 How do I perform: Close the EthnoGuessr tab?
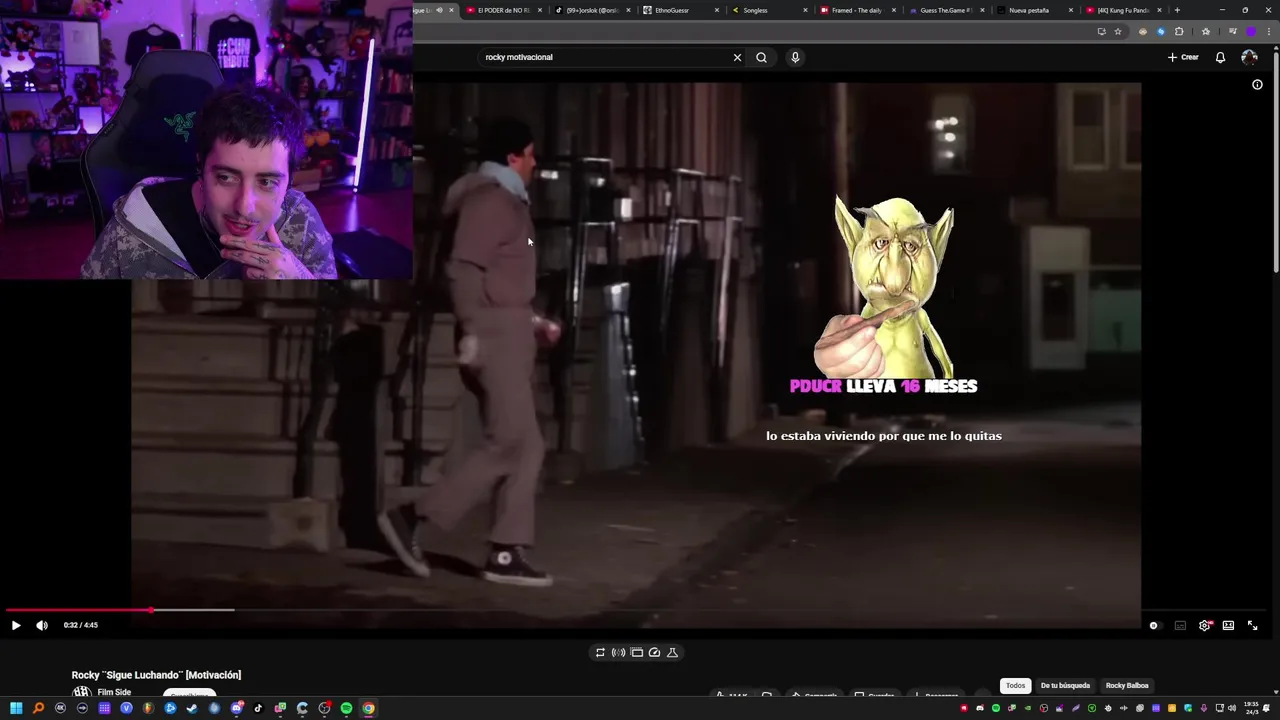coord(717,10)
